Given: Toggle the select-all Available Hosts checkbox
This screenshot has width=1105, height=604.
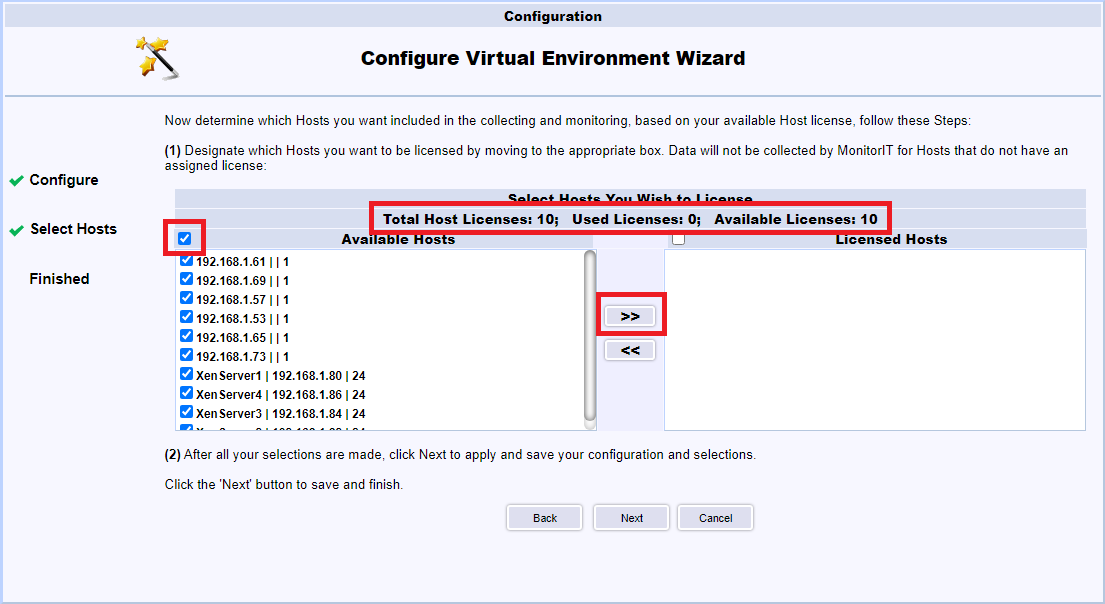Looking at the screenshot, I should [185, 239].
